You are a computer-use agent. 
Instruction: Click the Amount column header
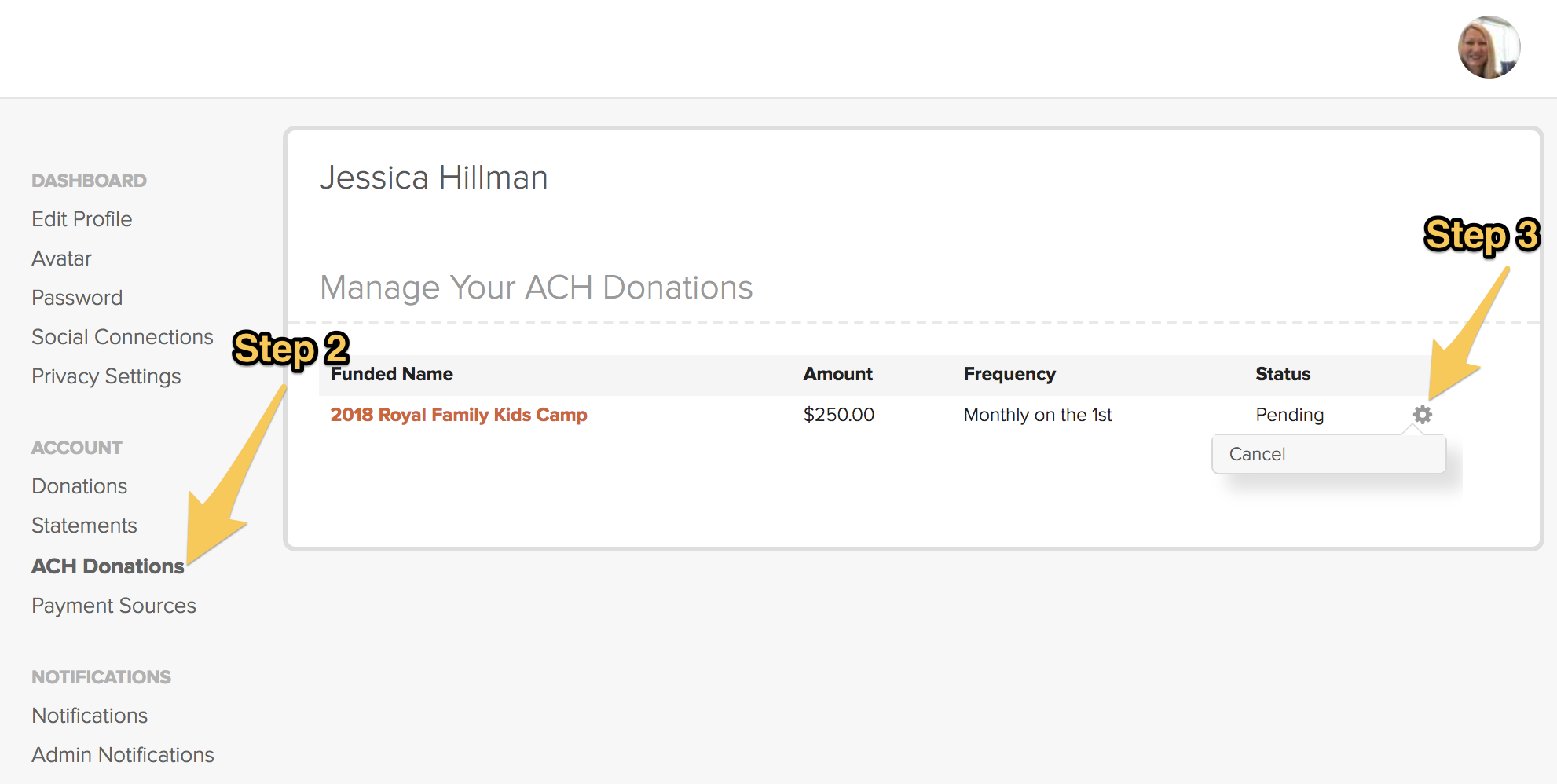click(837, 374)
